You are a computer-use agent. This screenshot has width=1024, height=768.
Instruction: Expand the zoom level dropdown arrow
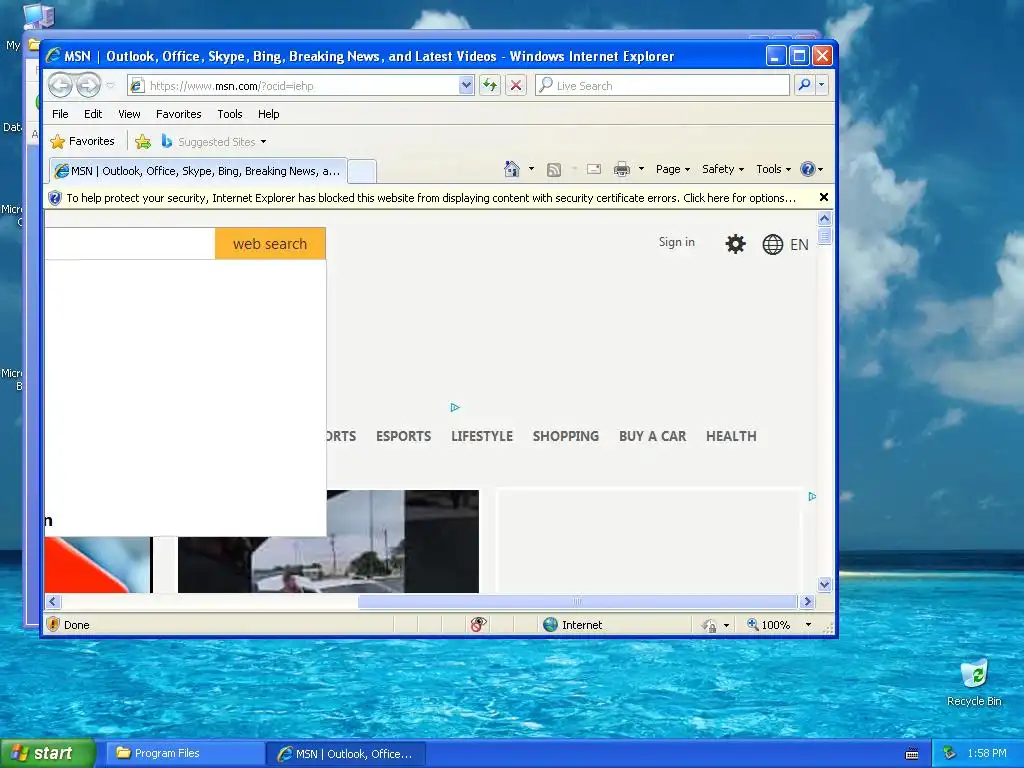[x=808, y=624]
